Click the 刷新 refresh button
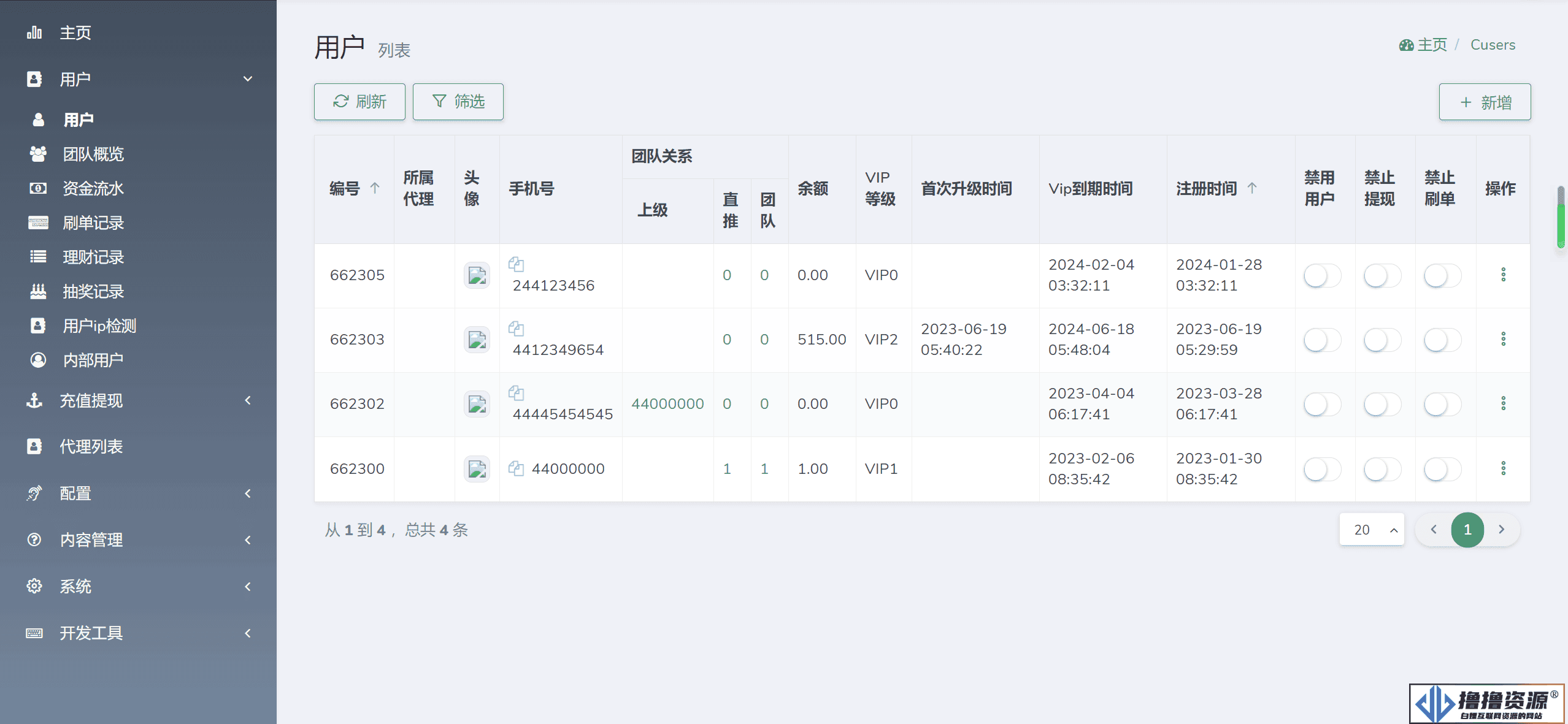1568x724 pixels. (359, 102)
